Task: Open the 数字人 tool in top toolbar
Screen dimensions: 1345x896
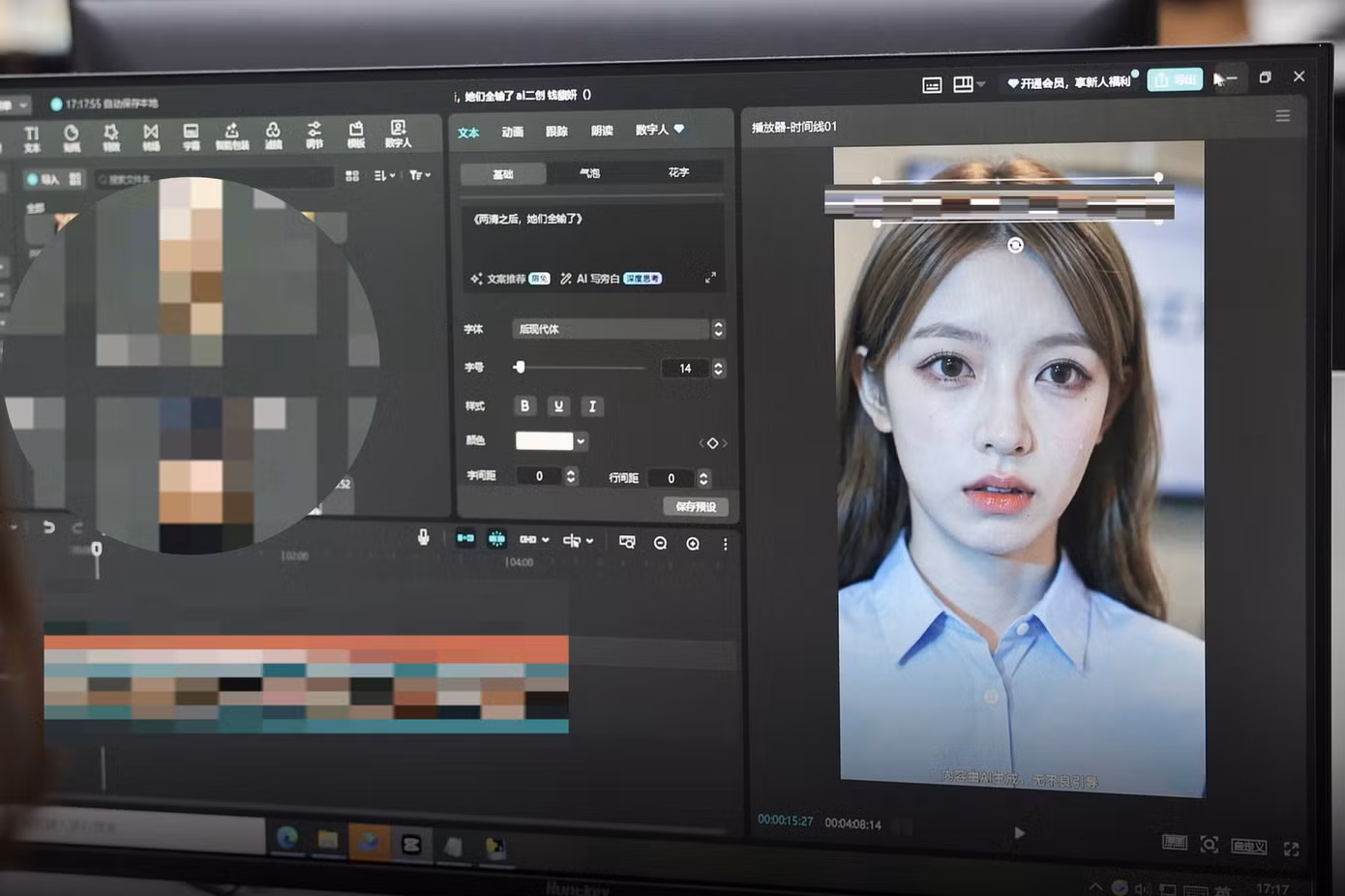Action: coord(398,134)
